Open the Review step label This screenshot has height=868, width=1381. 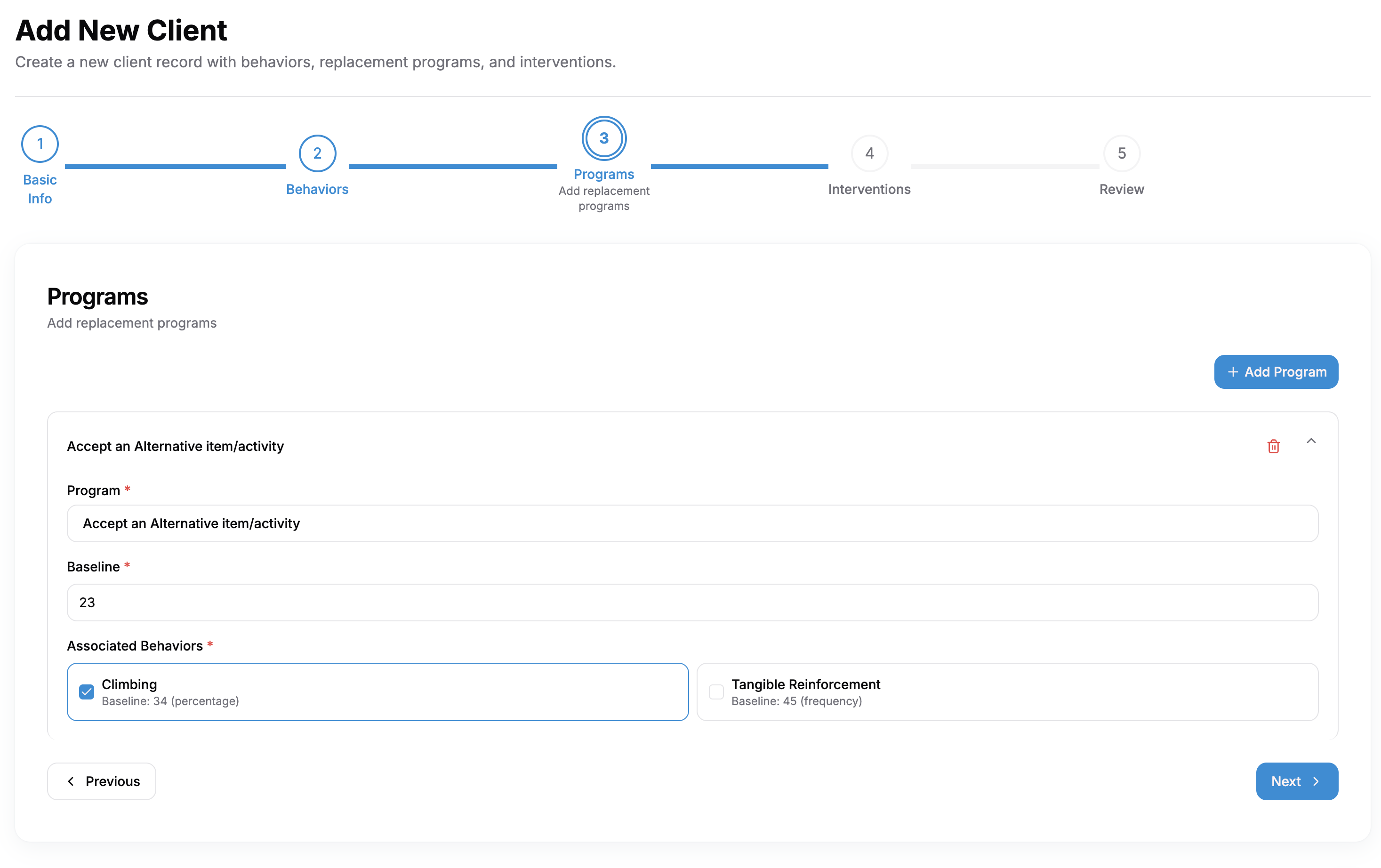coord(1121,189)
